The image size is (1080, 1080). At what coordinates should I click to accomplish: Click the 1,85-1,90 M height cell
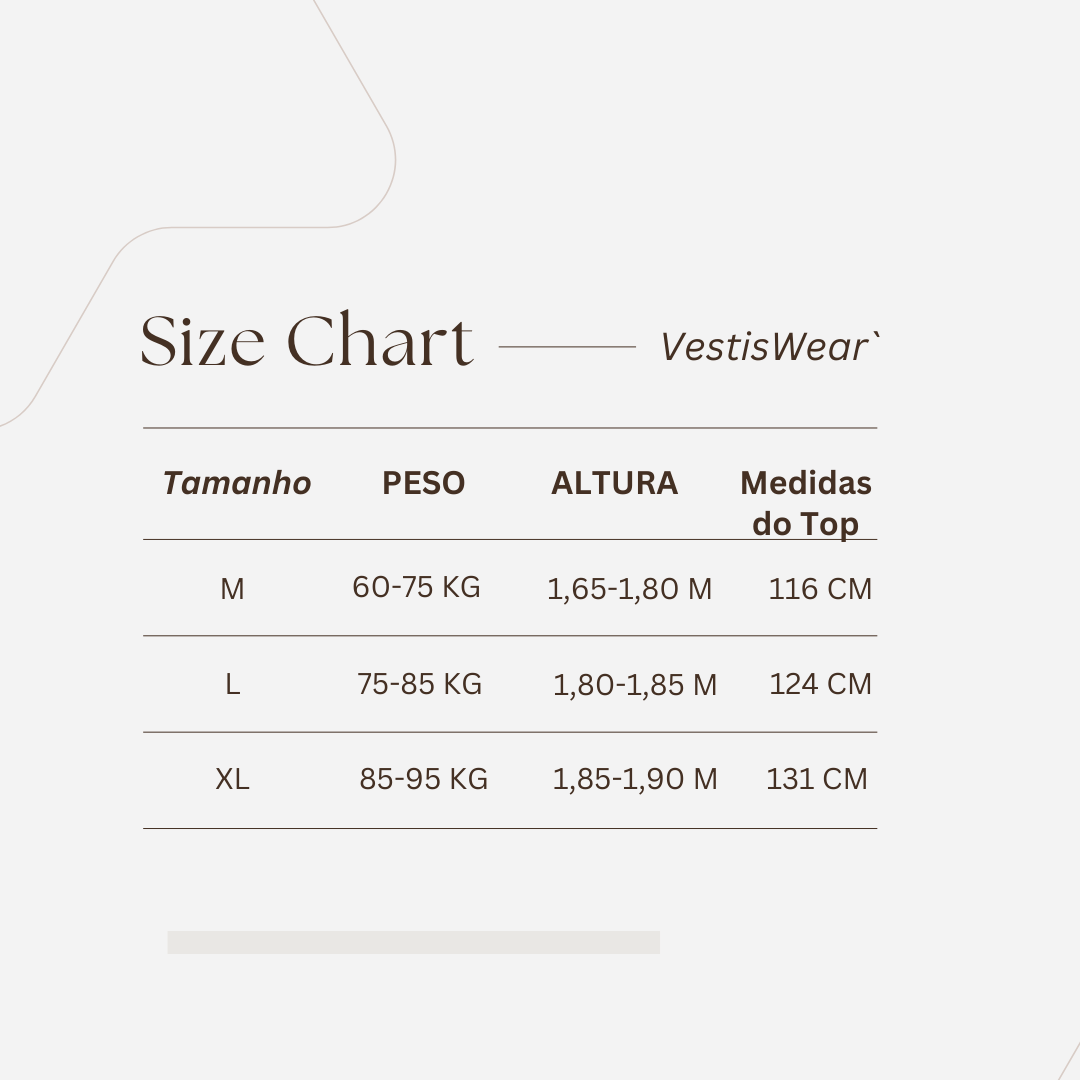click(635, 779)
